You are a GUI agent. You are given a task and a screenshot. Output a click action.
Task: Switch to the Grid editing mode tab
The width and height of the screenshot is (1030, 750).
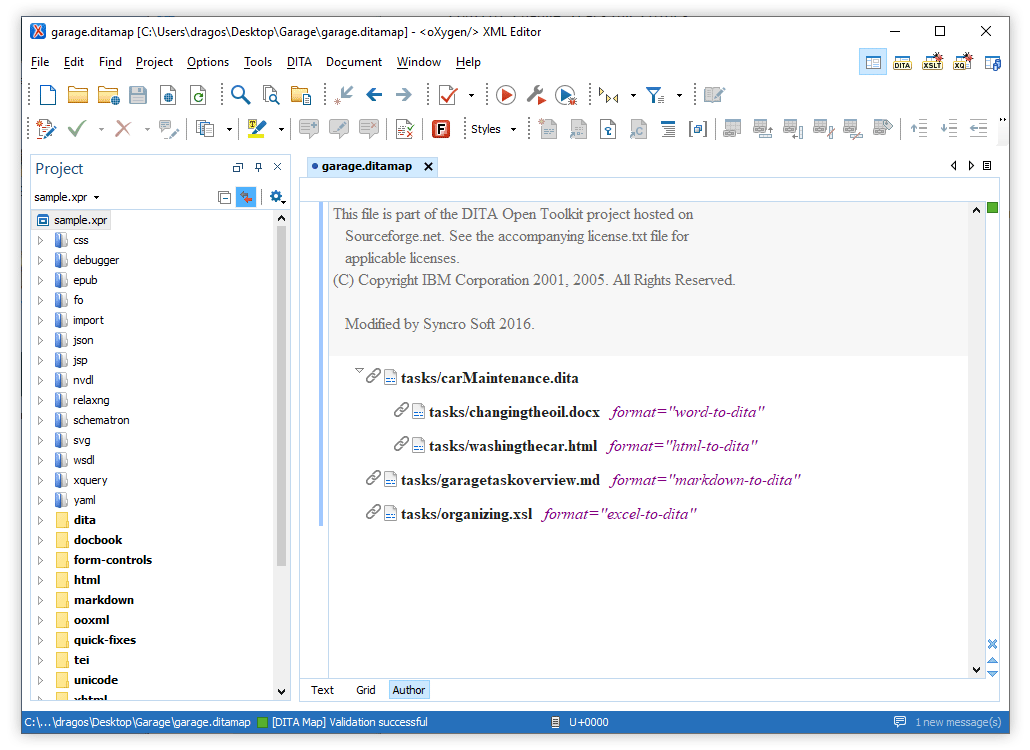click(366, 690)
